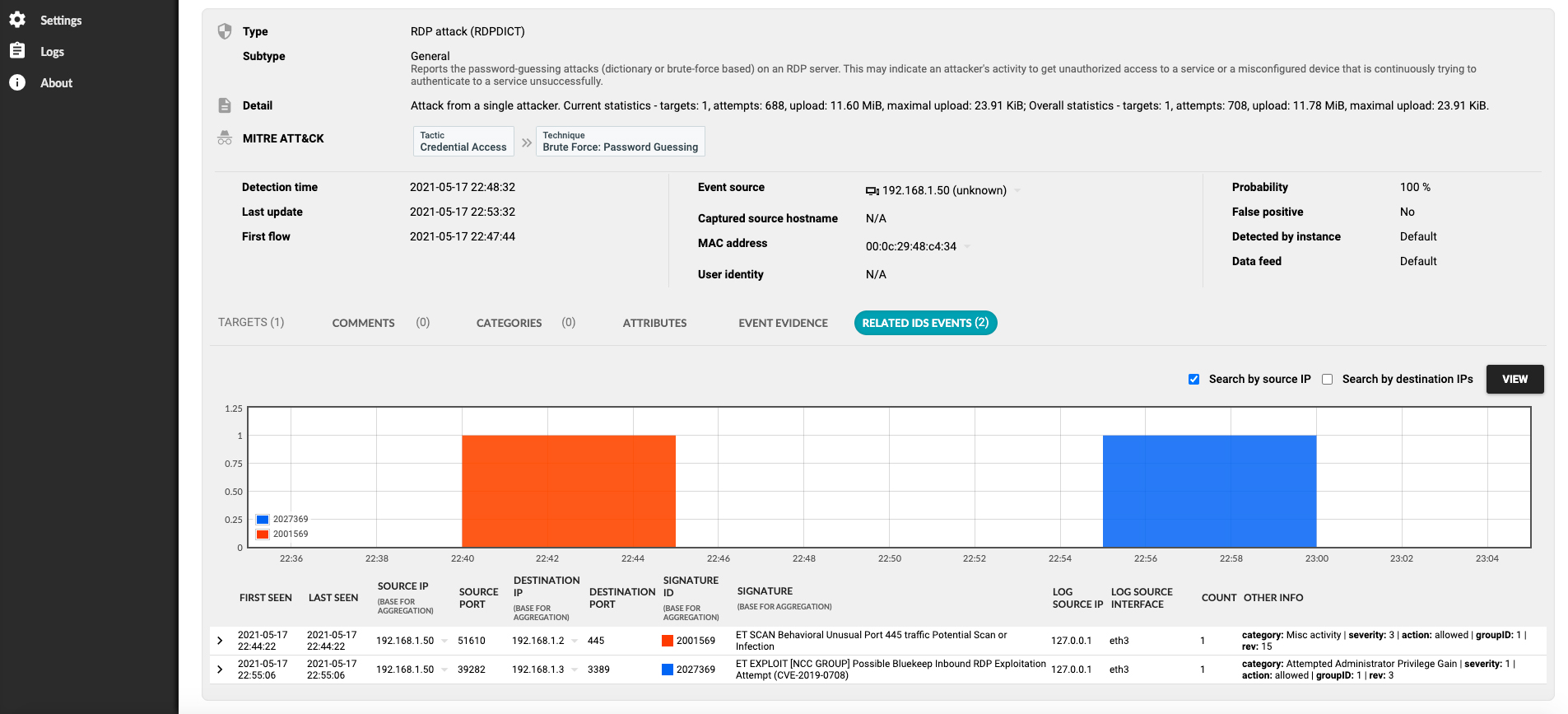1568x714 pixels.
Task: Click the ET EXPLOIT Bluekeep signature text
Action: [x=891, y=670]
